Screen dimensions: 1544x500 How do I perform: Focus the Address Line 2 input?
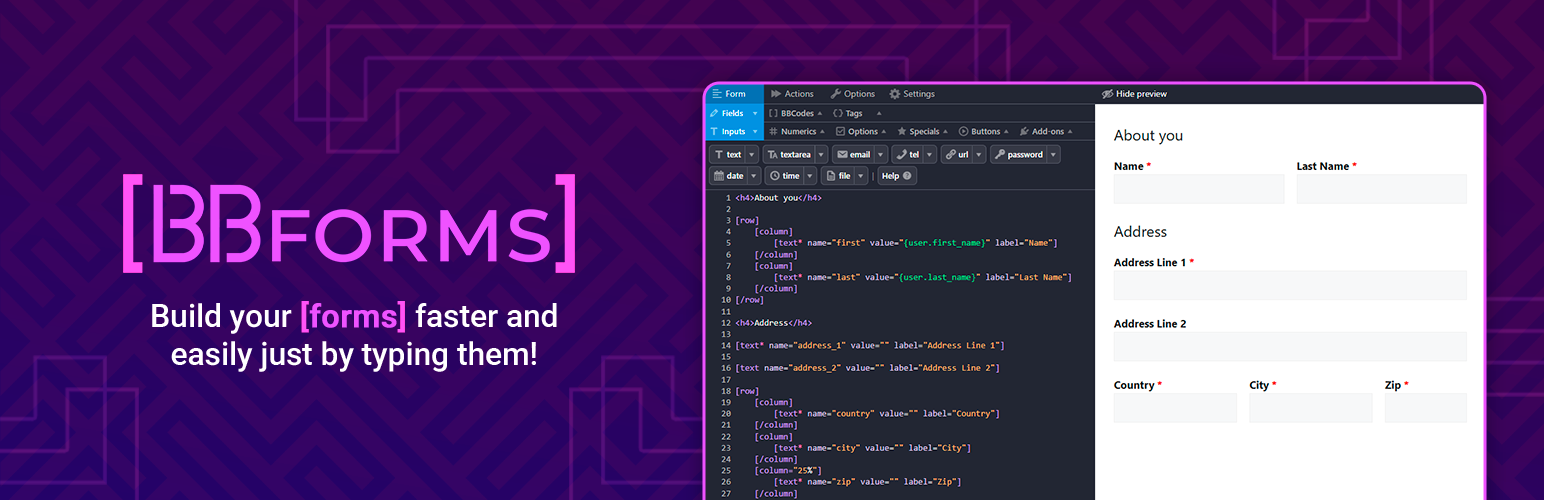pyautogui.click(x=1290, y=346)
